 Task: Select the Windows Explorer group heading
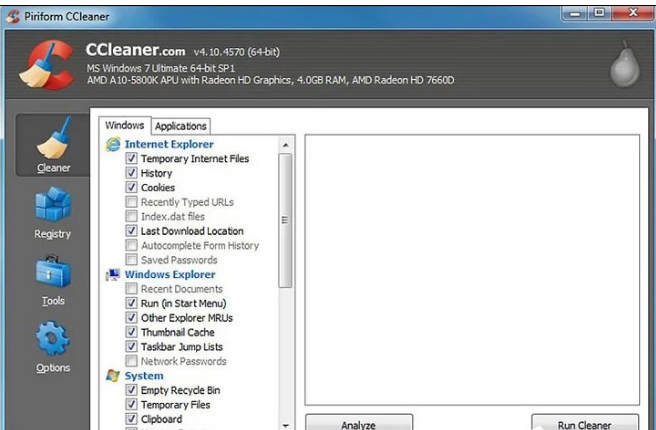point(170,275)
